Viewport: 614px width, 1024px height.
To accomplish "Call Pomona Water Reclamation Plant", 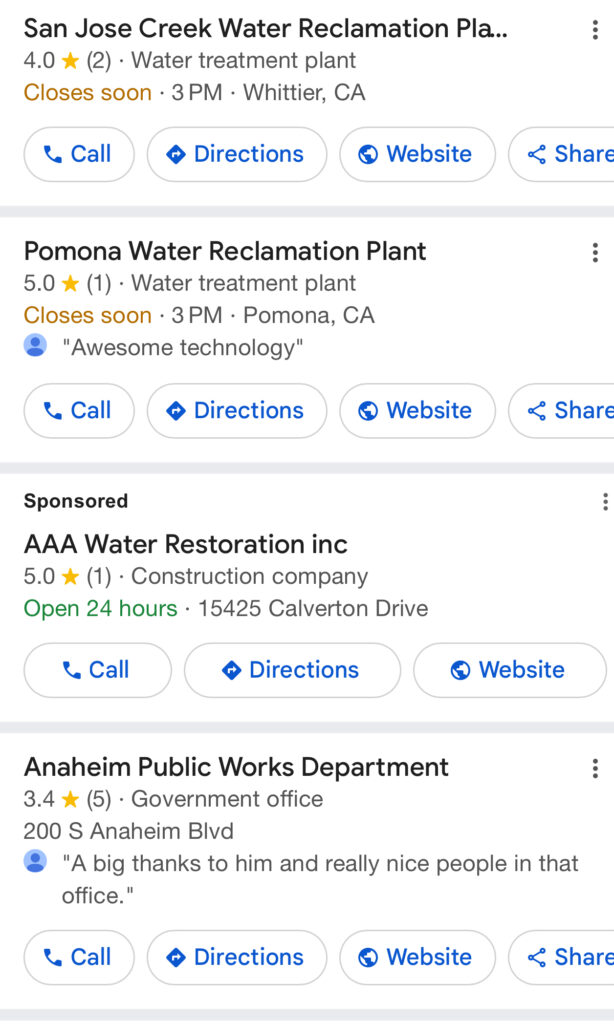I will coord(78,411).
